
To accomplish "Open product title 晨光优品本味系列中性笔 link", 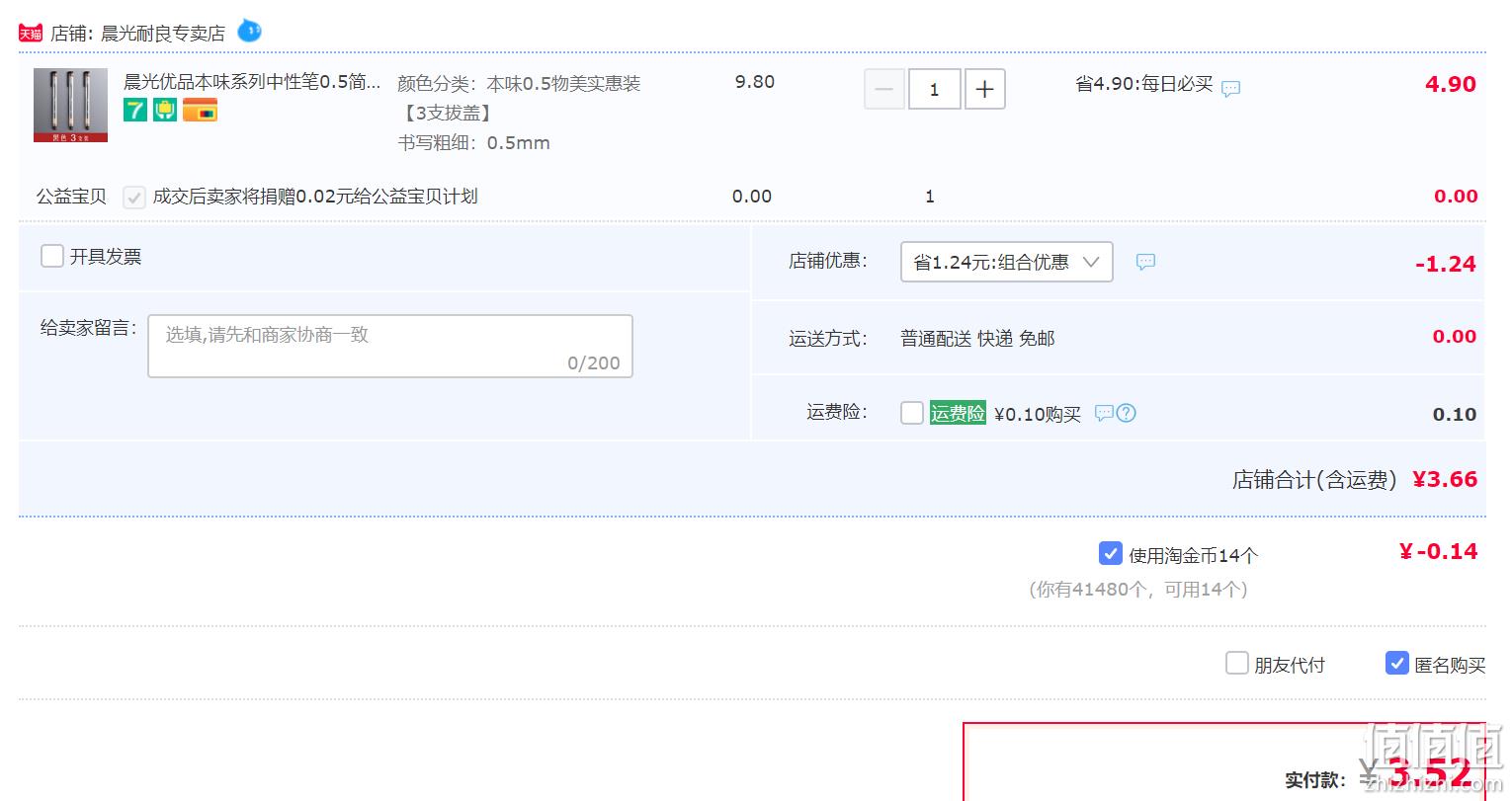I will tap(252, 82).
